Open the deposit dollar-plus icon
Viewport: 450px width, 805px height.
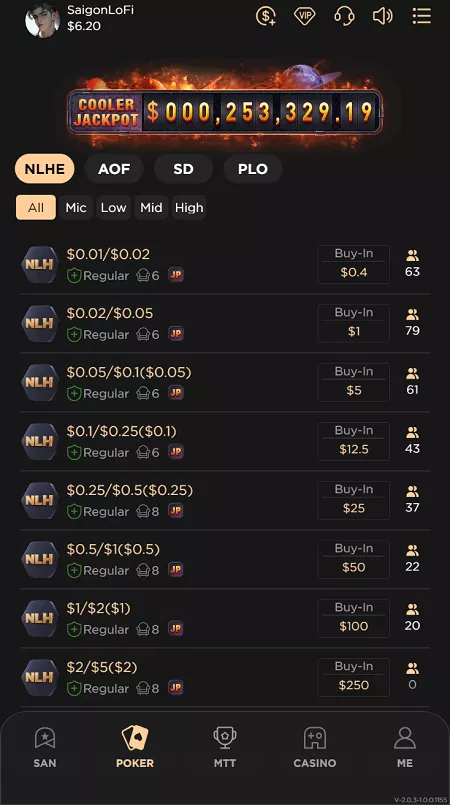point(266,15)
